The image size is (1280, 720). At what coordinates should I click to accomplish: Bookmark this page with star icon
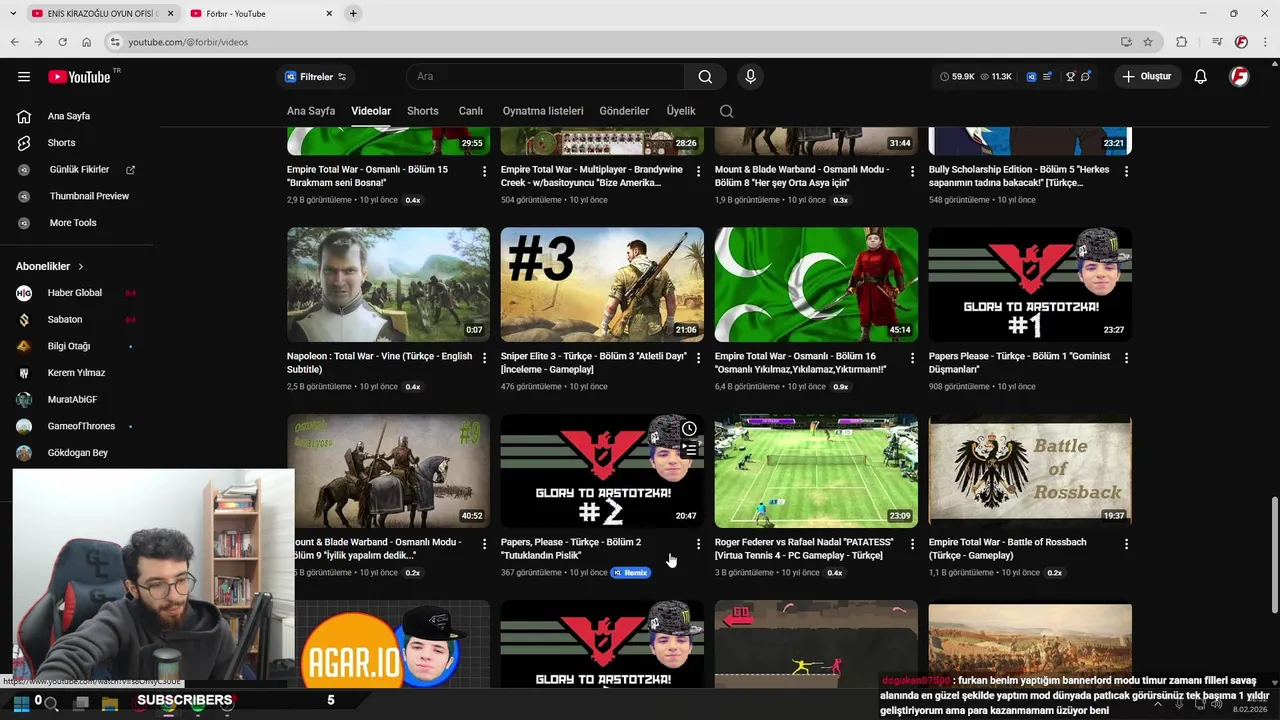click(1148, 42)
